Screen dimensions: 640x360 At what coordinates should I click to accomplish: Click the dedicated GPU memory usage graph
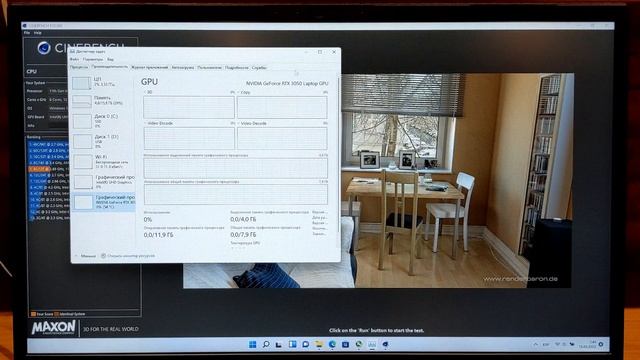point(236,168)
